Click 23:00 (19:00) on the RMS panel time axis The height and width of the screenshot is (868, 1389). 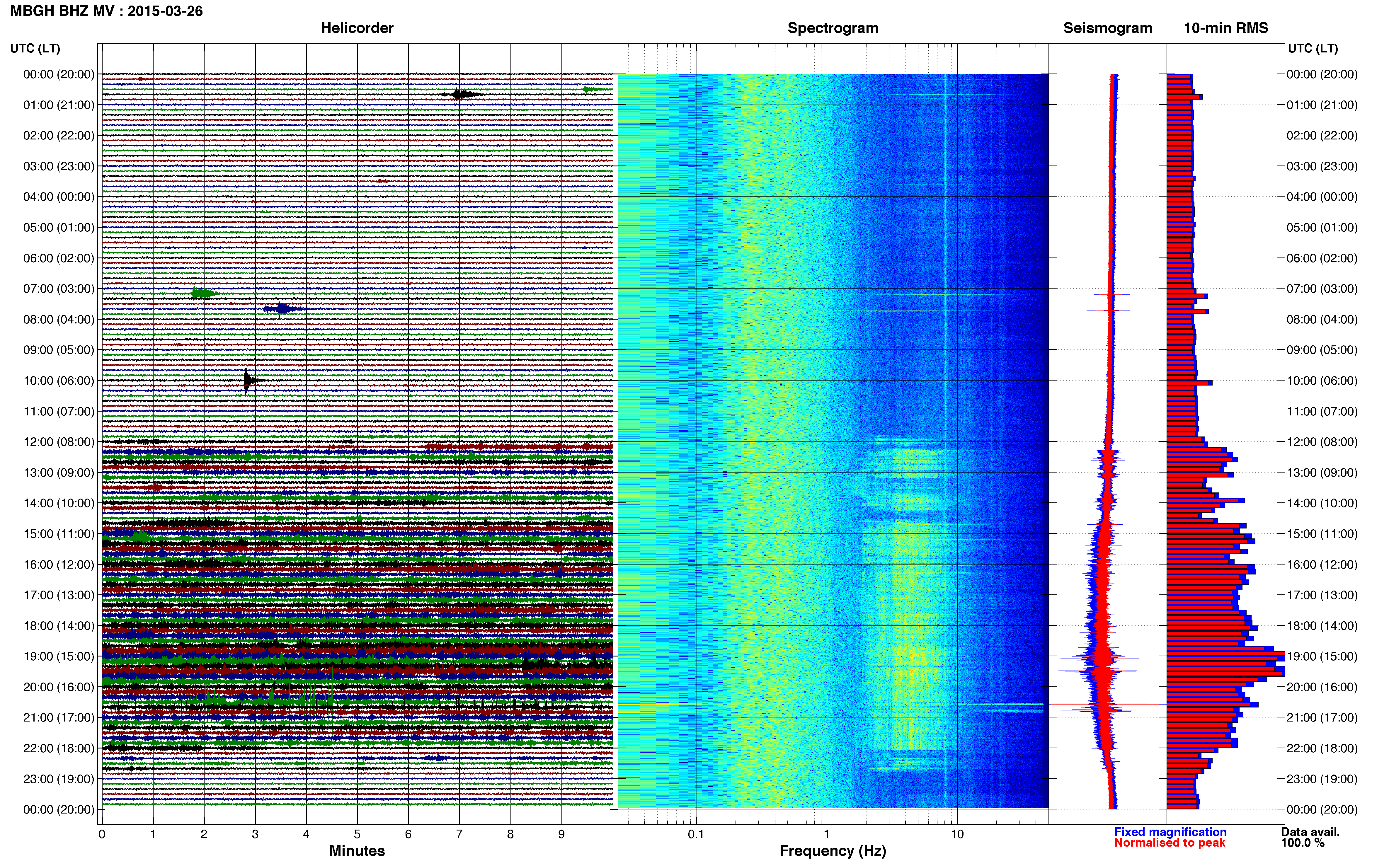(1322, 779)
